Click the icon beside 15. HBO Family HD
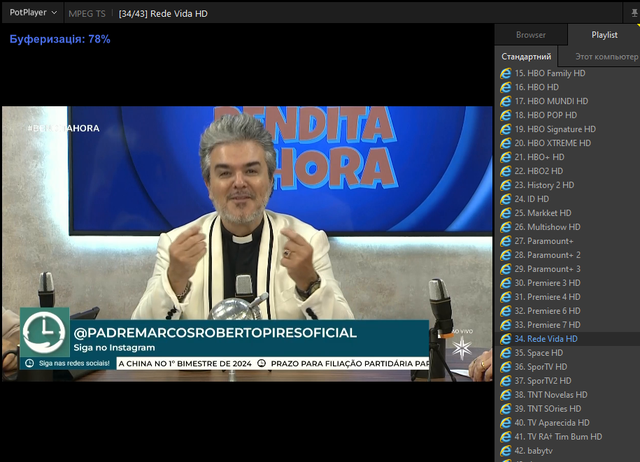 (x=505, y=73)
